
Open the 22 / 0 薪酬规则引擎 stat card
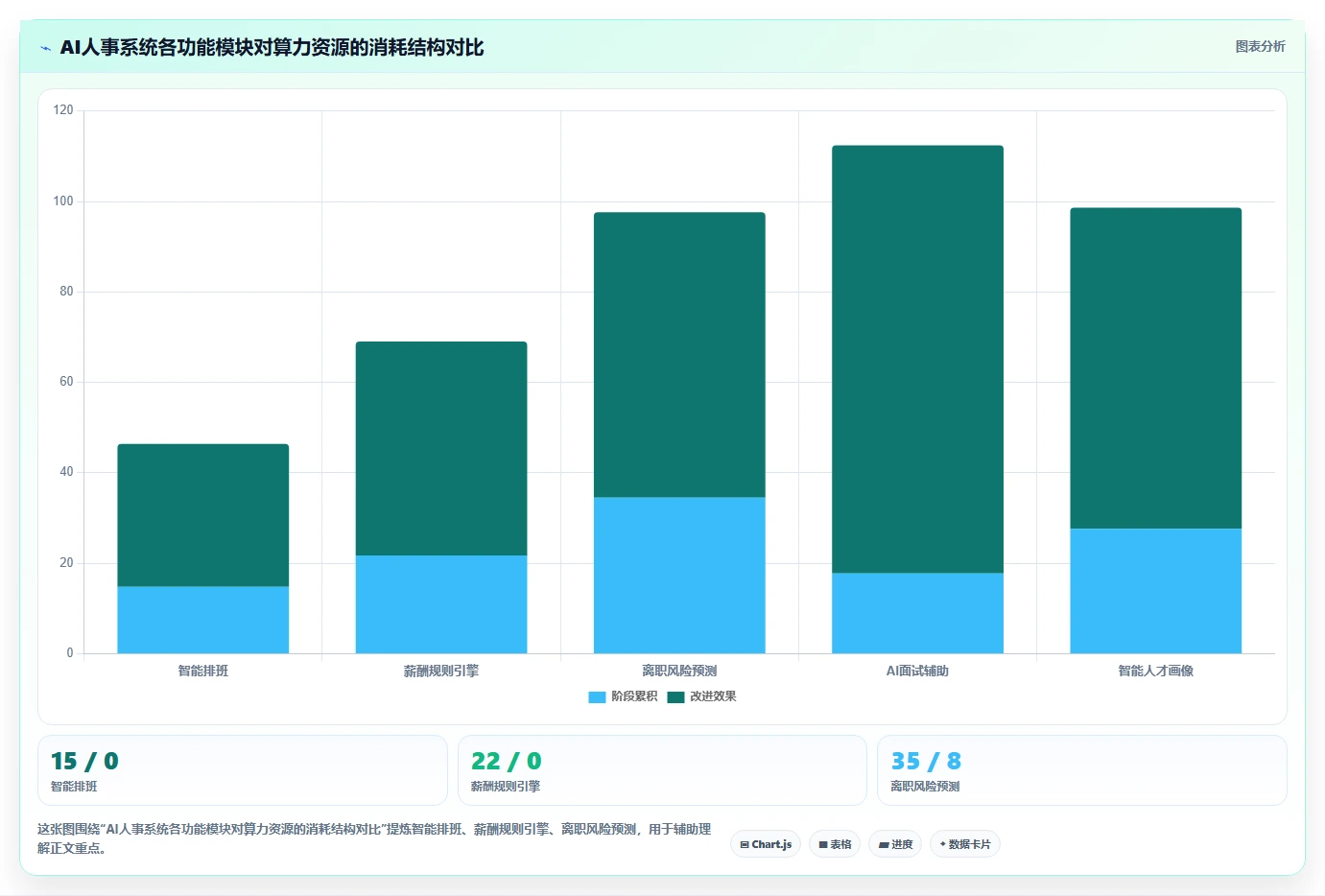point(662,770)
